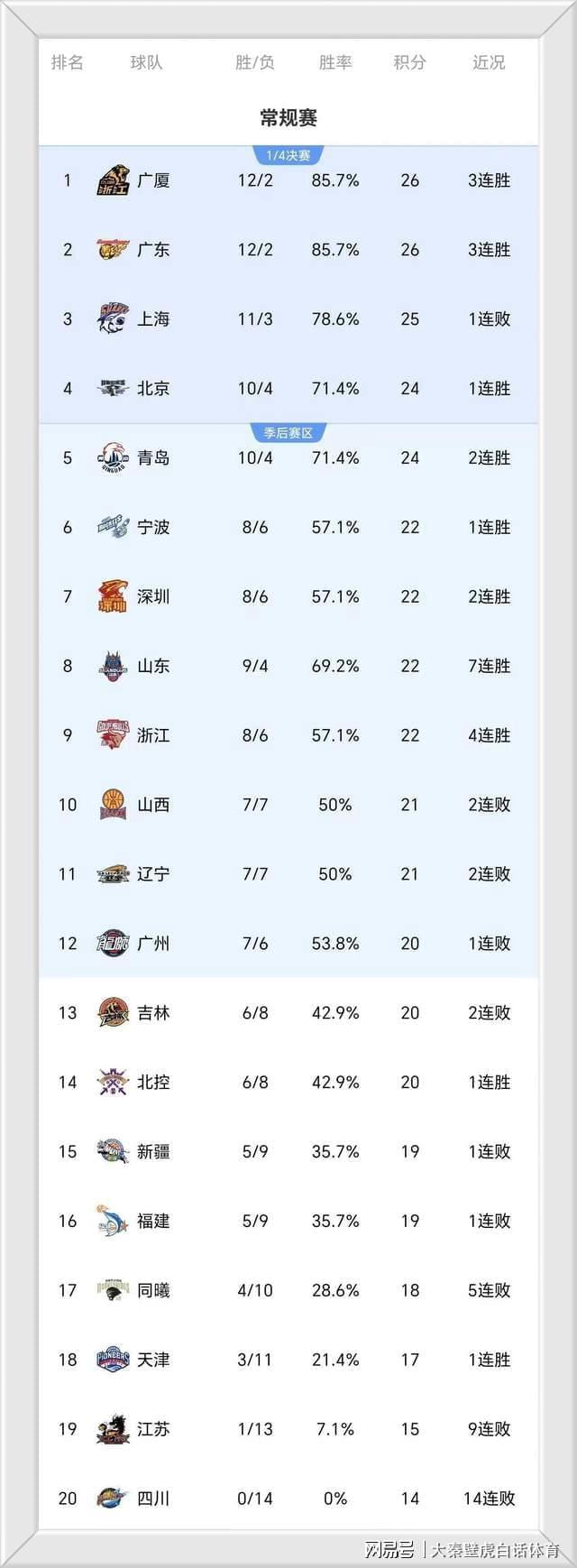The image size is (577, 1568).
Task: Click the 1/4决赛 zone label
Action: click(x=288, y=155)
